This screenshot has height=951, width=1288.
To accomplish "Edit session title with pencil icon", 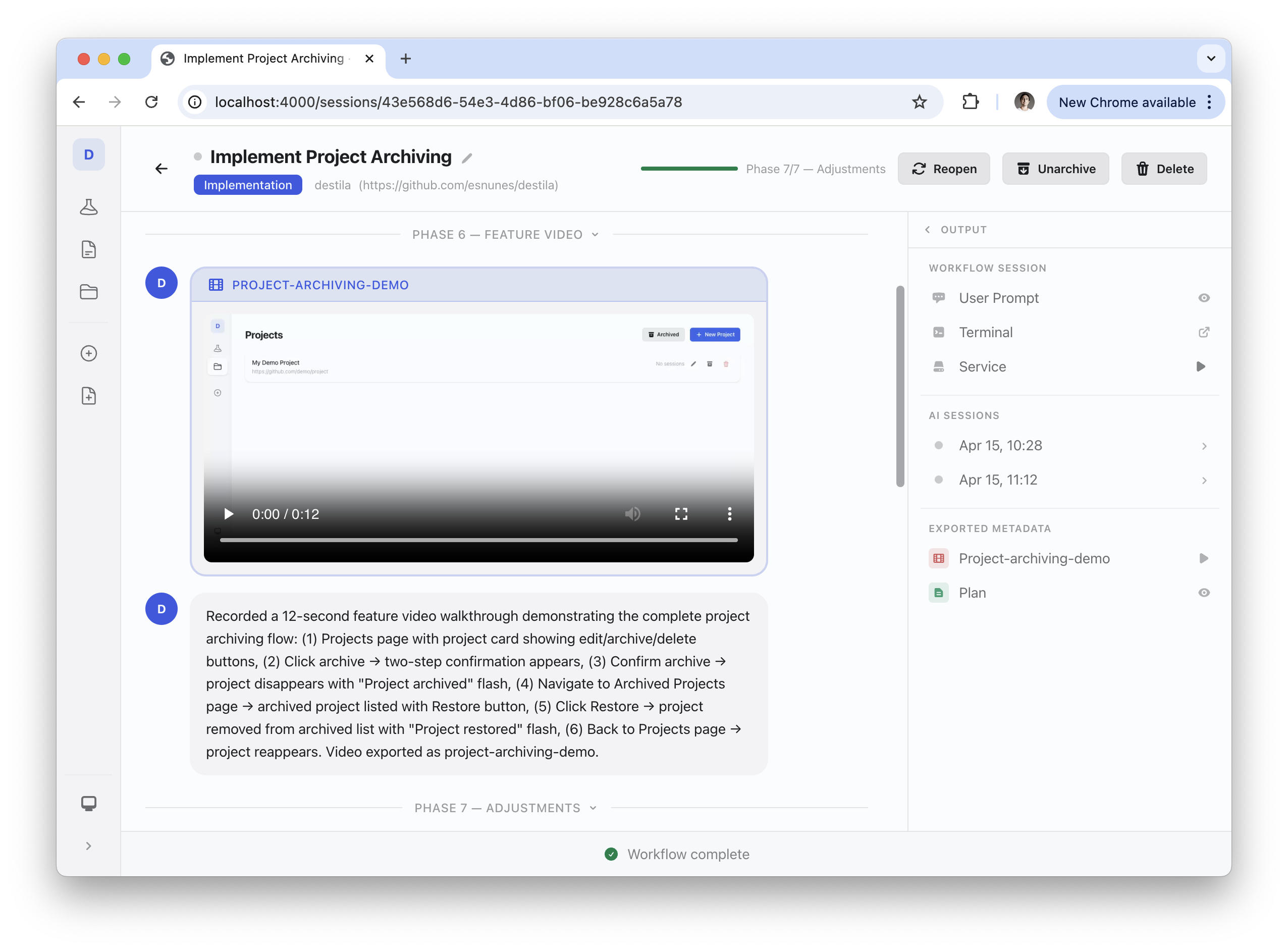I will click(x=467, y=159).
